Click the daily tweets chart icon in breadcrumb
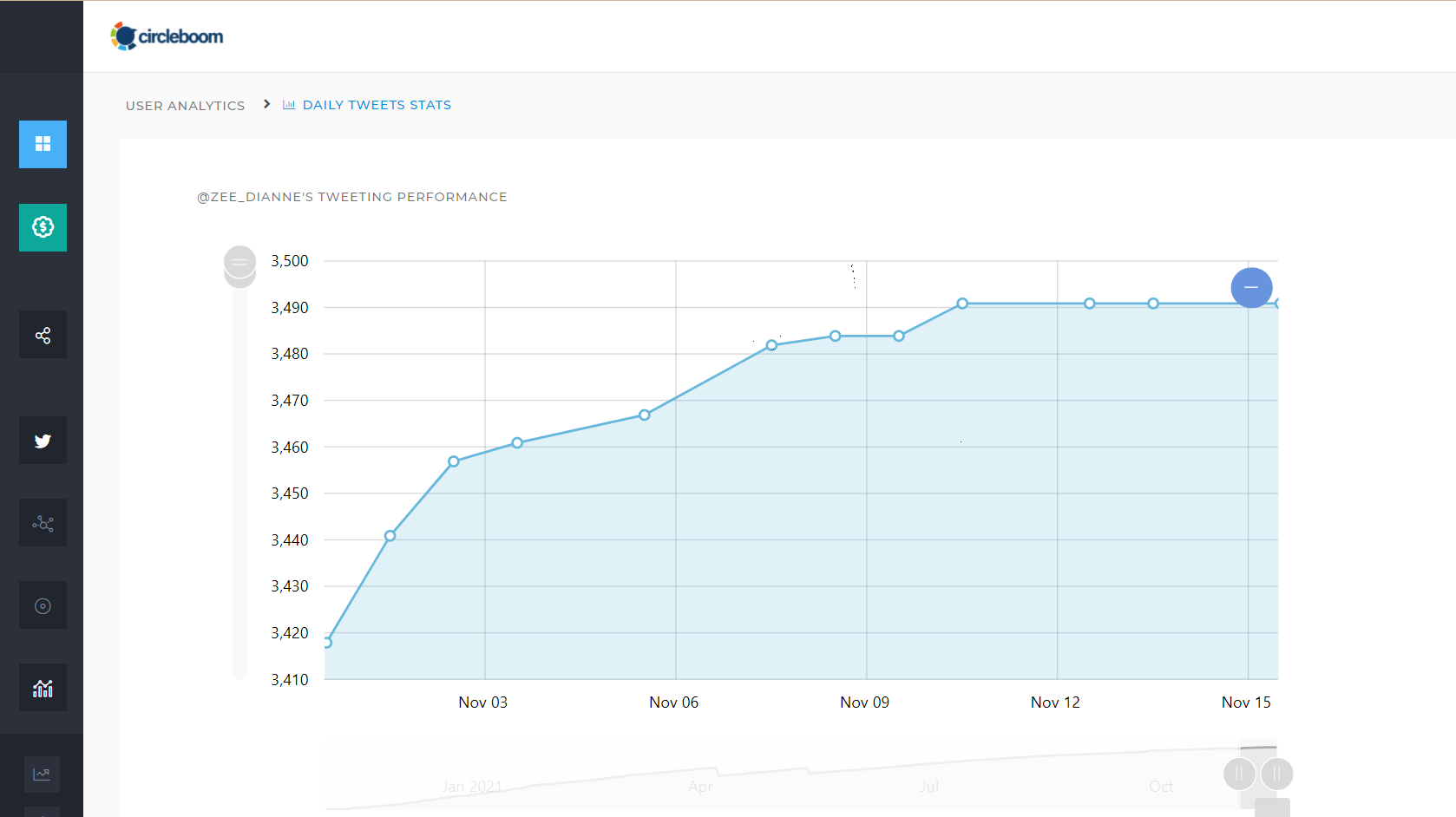This screenshot has height=817, width=1456. (x=289, y=104)
